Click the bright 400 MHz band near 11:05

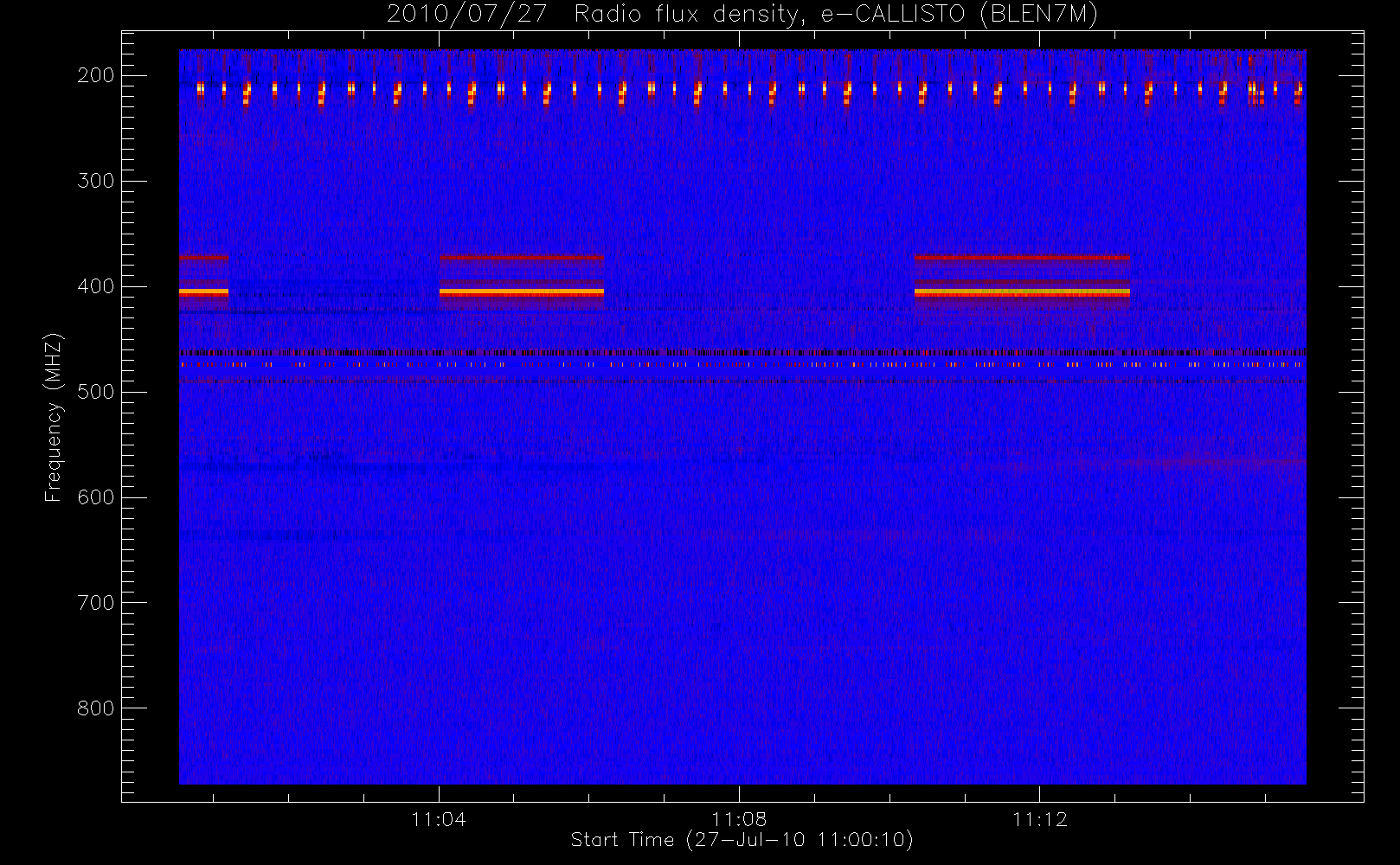521,292
